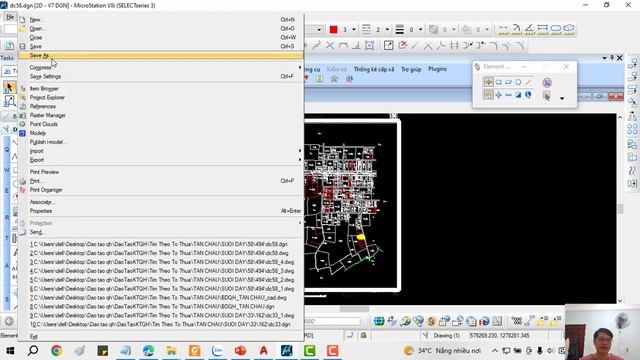
Task: Select Measure Angle tool
Action: coord(530,29)
